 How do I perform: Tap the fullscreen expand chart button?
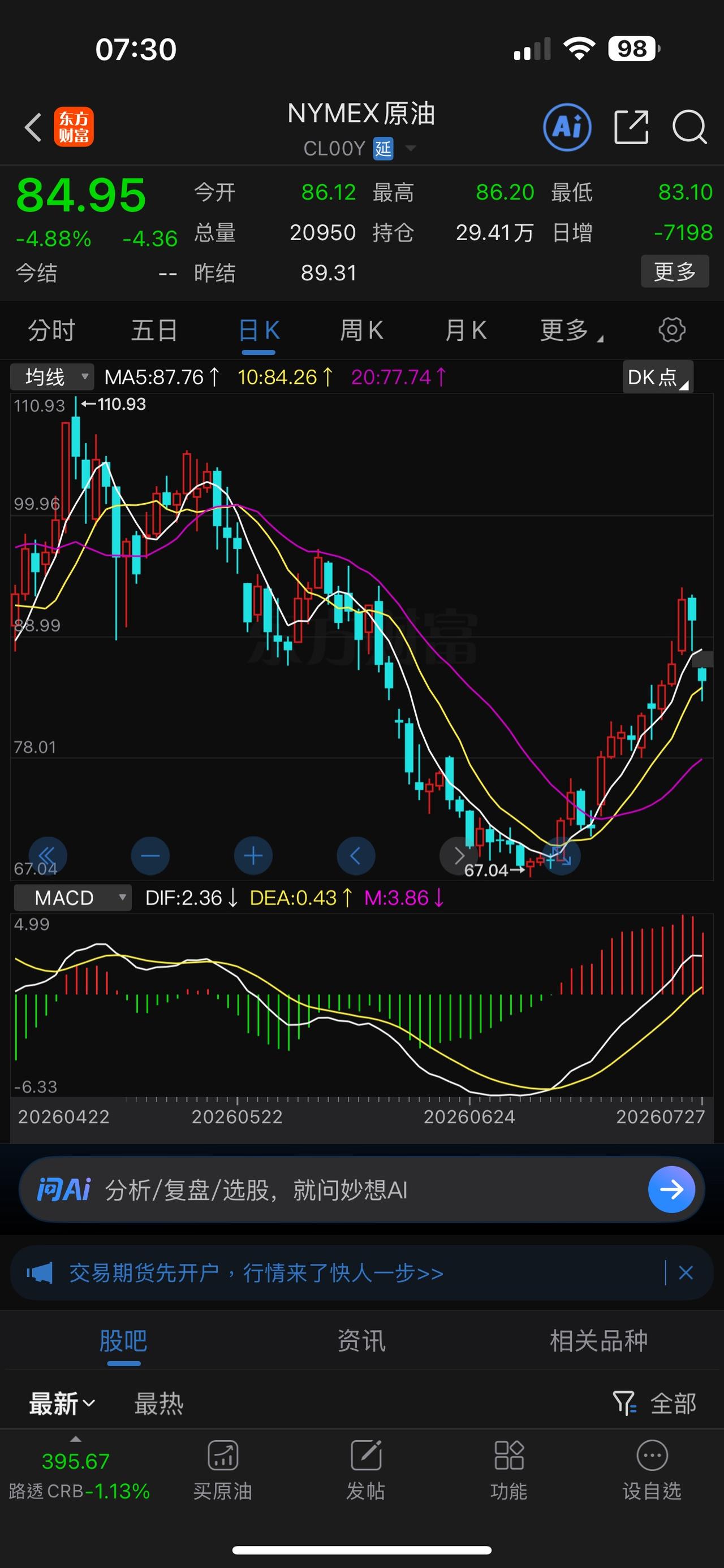562,855
